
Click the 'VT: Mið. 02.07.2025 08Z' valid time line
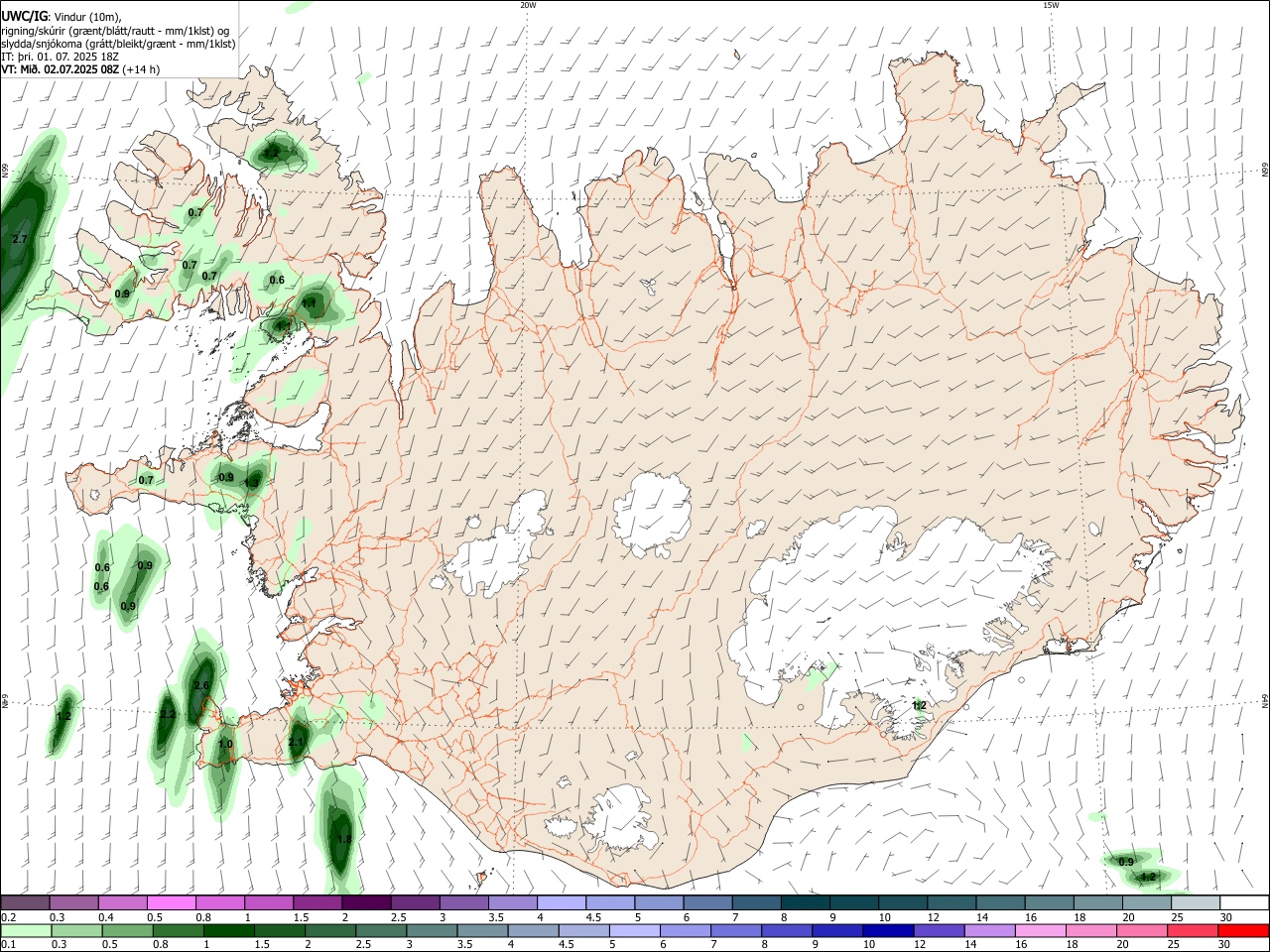pos(60,69)
